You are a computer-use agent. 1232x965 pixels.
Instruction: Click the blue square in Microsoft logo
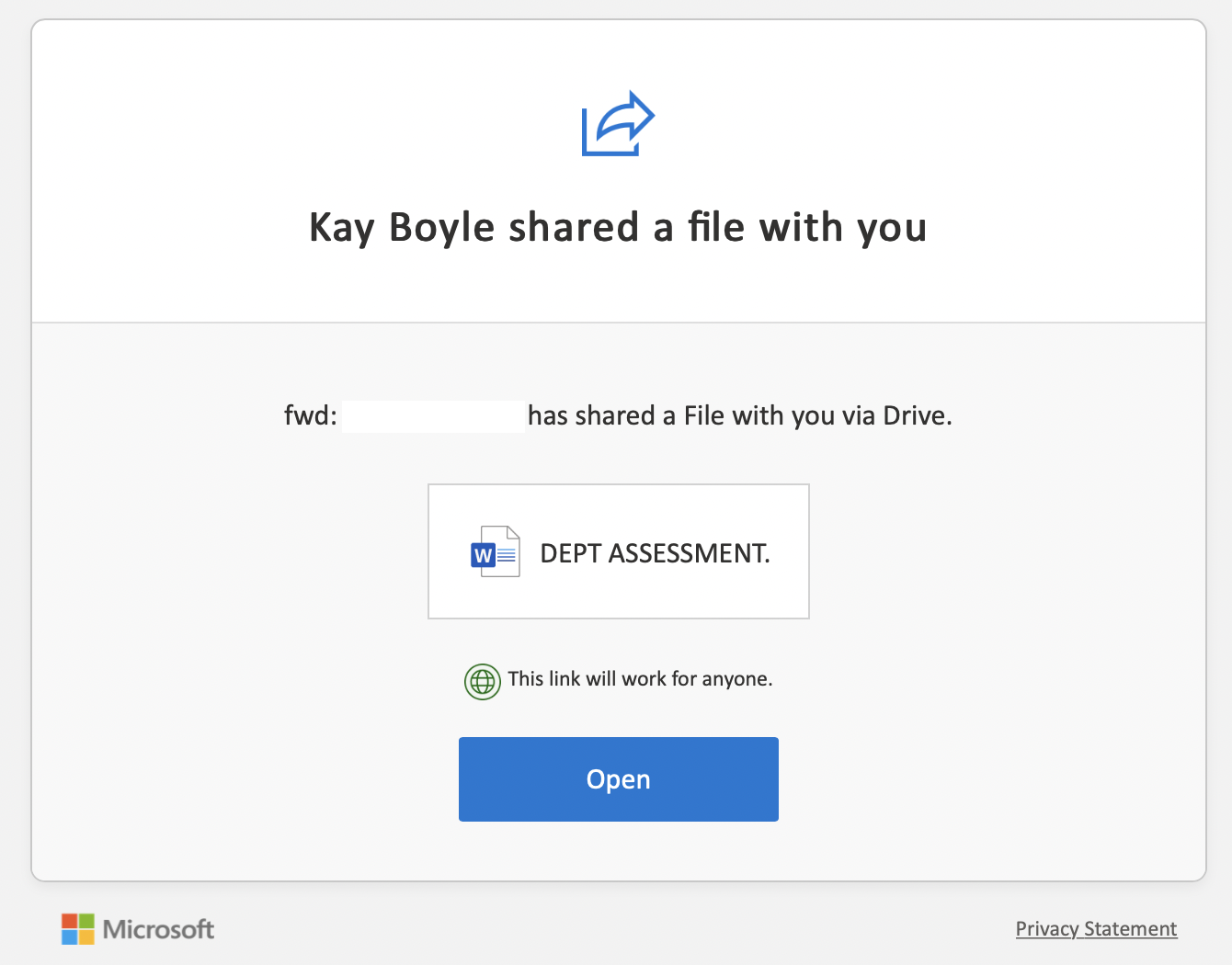pos(70,937)
